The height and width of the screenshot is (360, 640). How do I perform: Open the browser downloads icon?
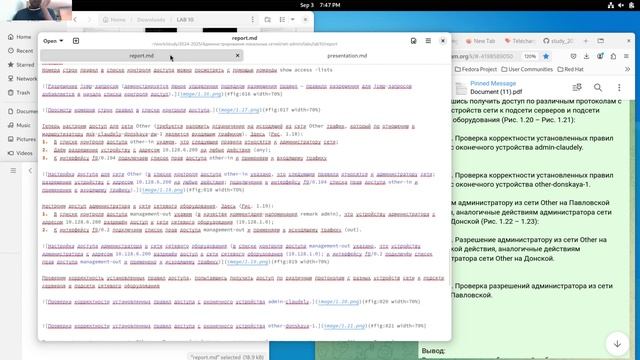(x=587, y=56)
